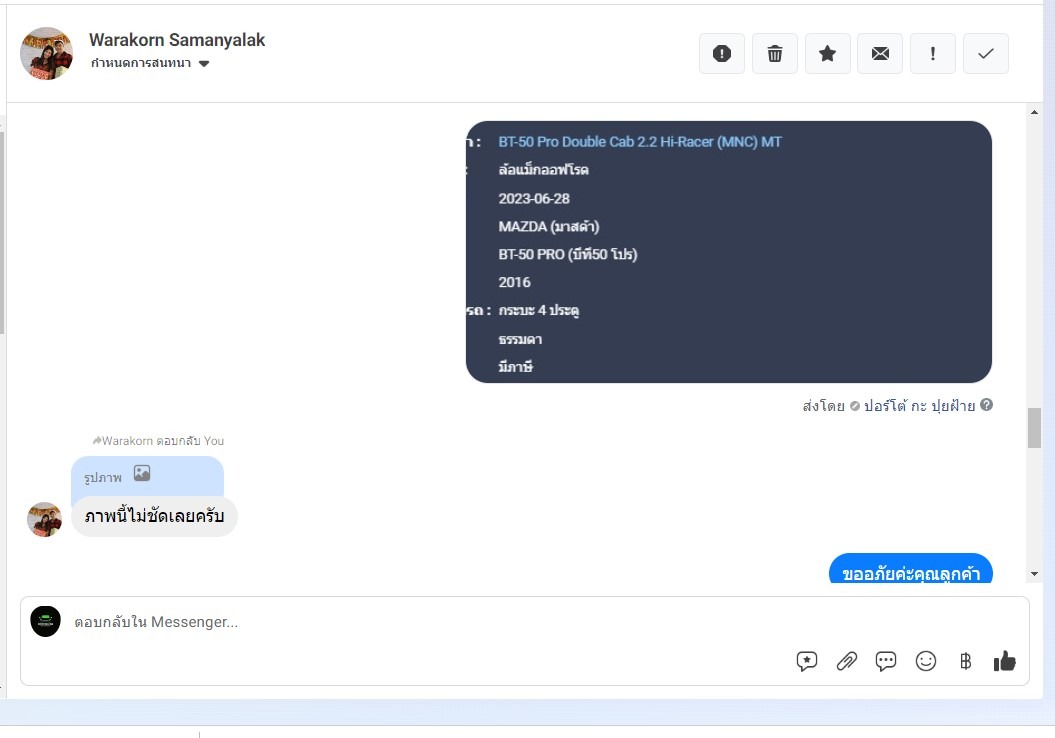
Task: Mark conversation unread via envelope icon
Action: pos(880,53)
